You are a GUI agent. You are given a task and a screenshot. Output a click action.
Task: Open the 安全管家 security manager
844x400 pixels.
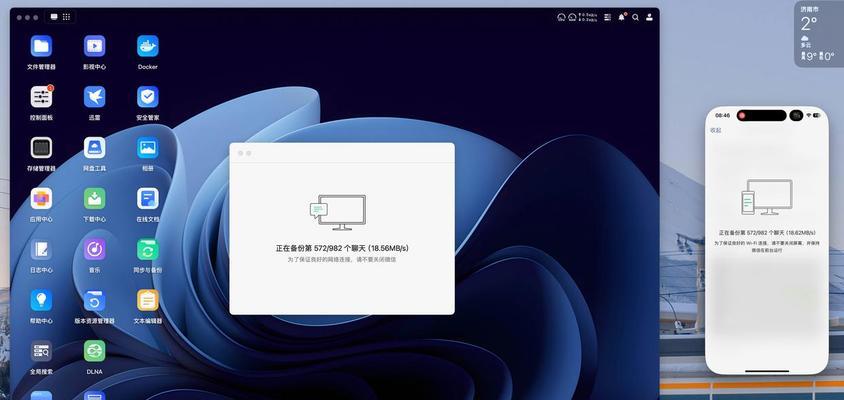point(147,97)
